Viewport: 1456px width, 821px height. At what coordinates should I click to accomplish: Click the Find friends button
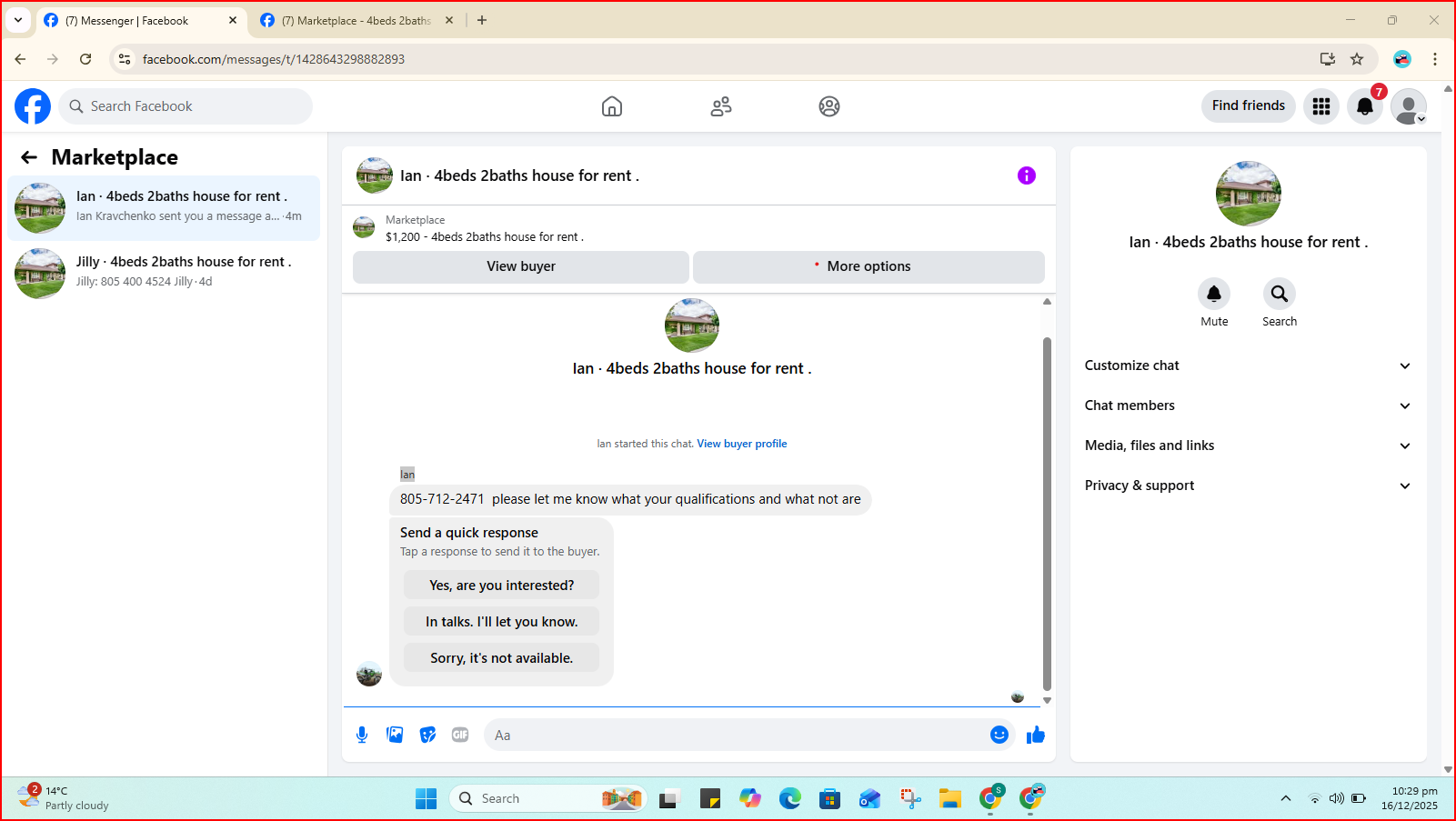tap(1249, 105)
